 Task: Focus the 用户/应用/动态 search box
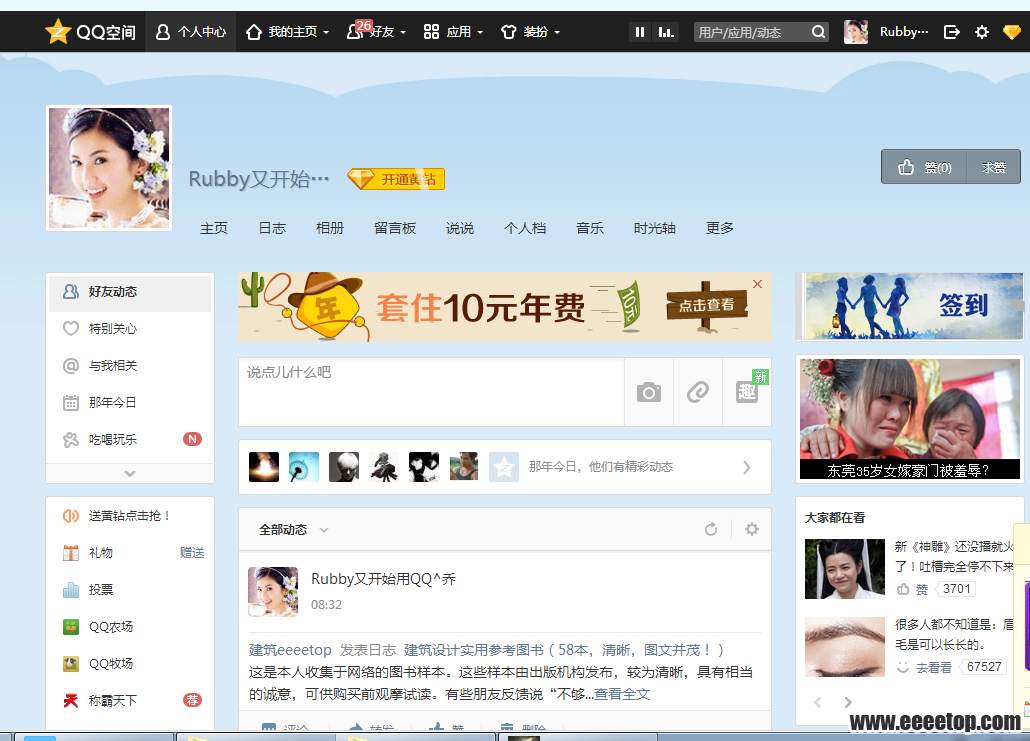750,32
